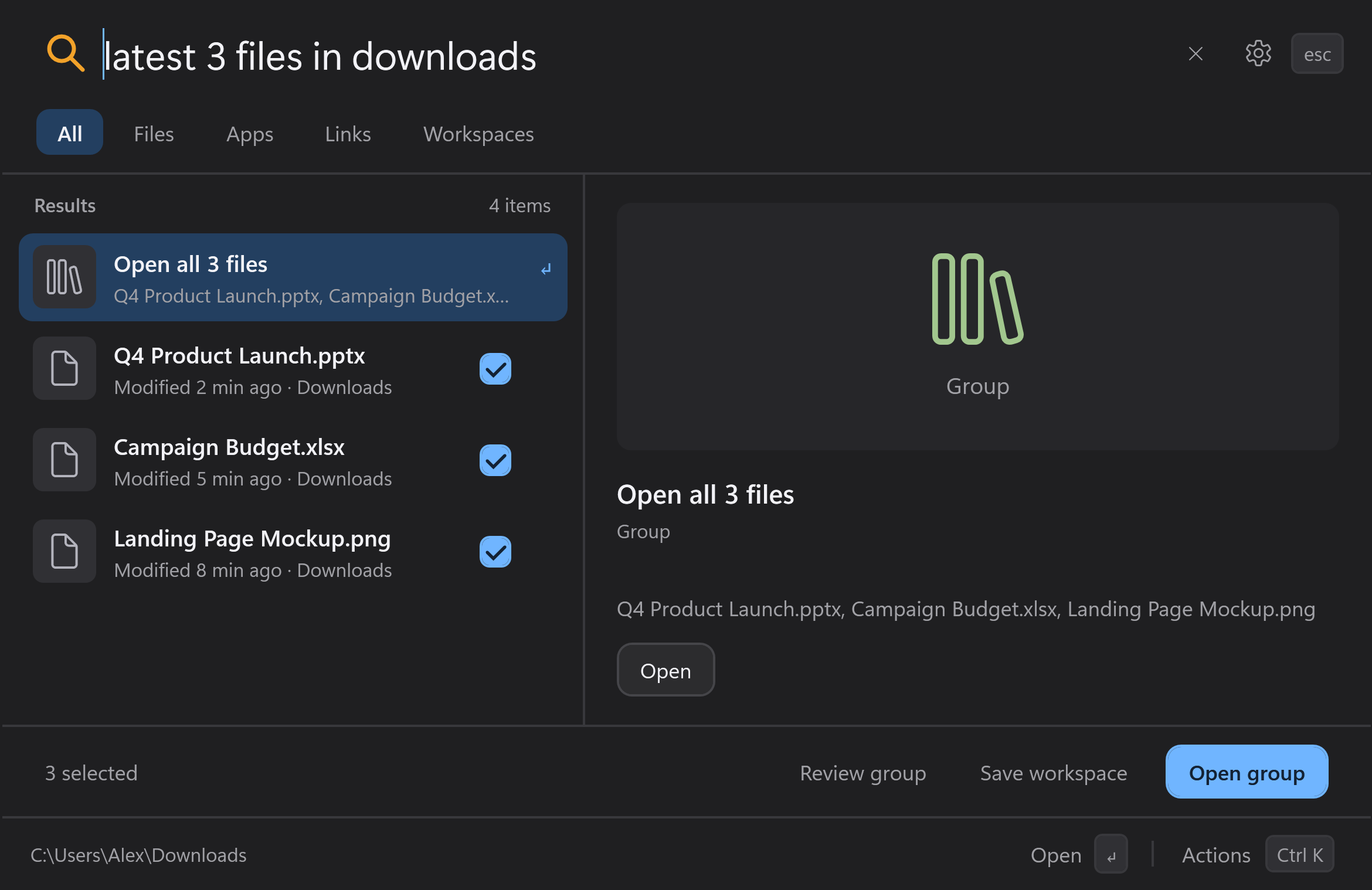Viewport: 1372px width, 890px height.
Task: Click the file icon beside Campaign Budget.xlsx
Action: (x=64, y=460)
